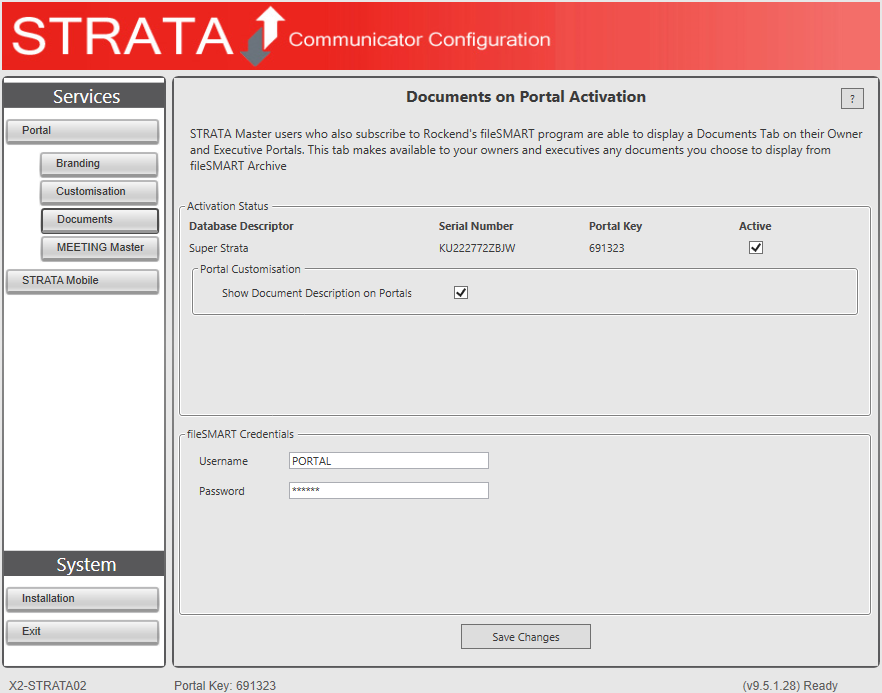882x693 pixels.
Task: Select the Documents sidebar item
Action: click(99, 220)
